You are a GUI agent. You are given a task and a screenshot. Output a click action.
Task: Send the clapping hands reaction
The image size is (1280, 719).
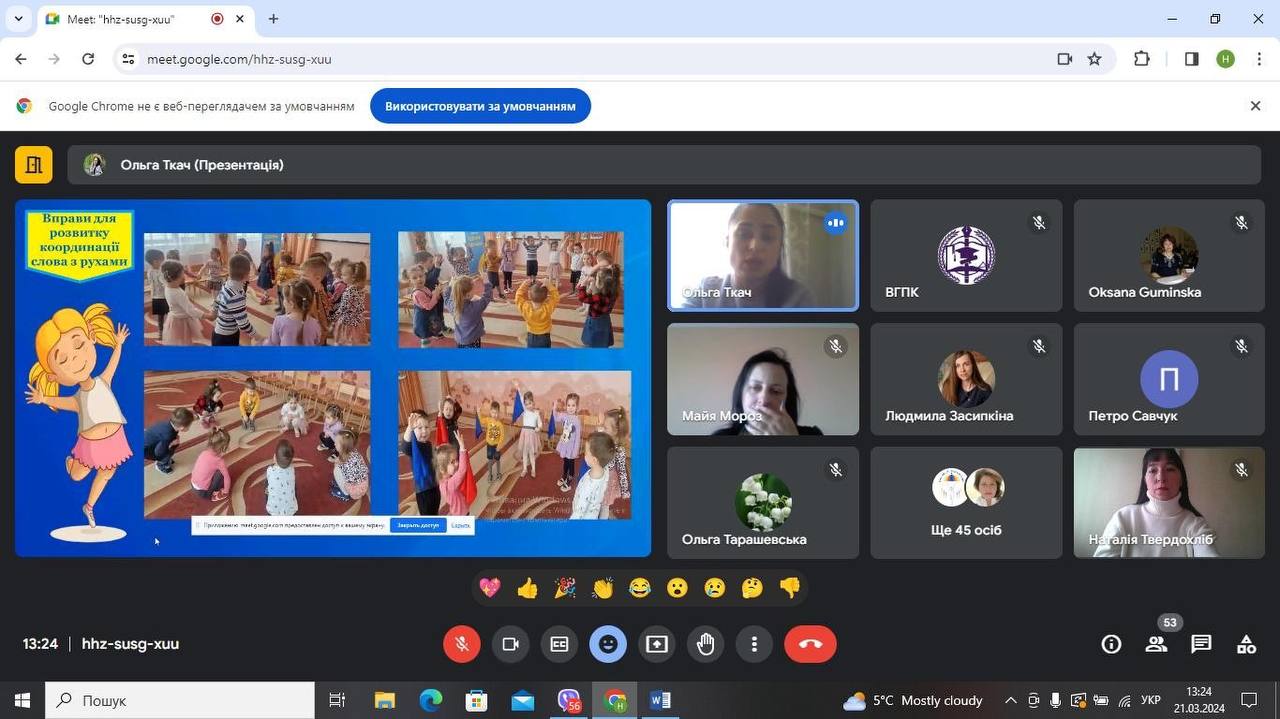pyautogui.click(x=602, y=588)
